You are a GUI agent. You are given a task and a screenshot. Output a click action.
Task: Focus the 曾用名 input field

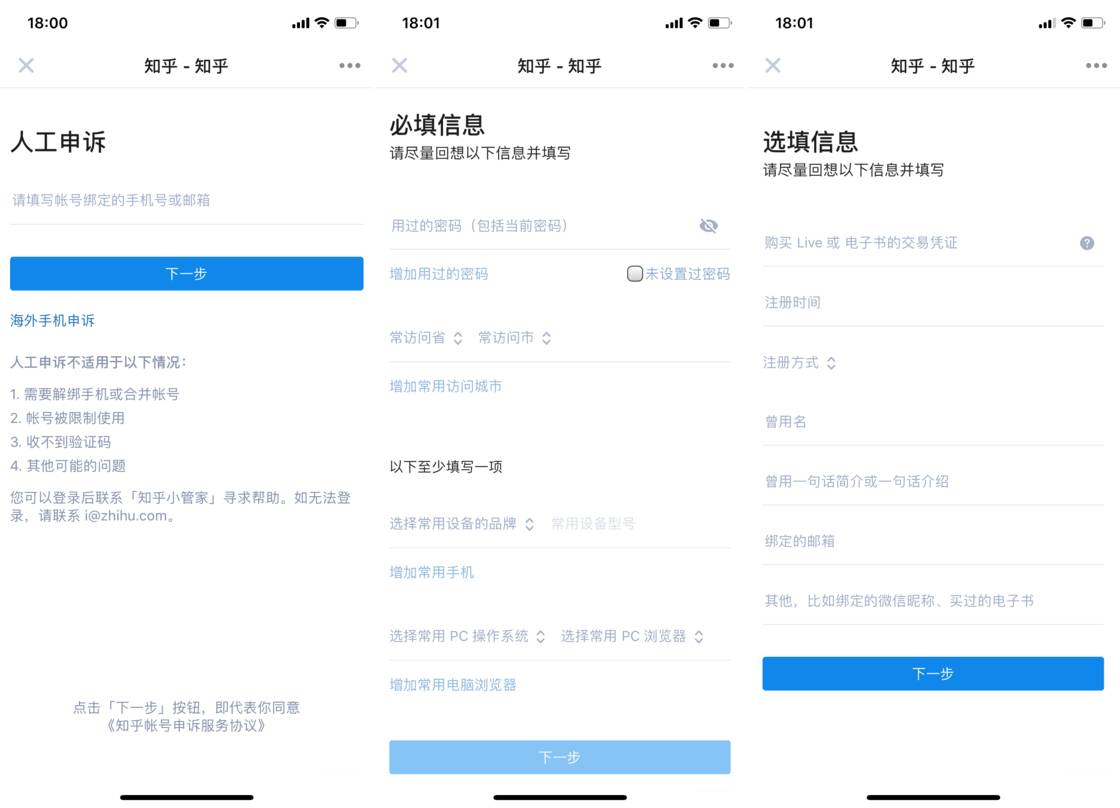[933, 422]
